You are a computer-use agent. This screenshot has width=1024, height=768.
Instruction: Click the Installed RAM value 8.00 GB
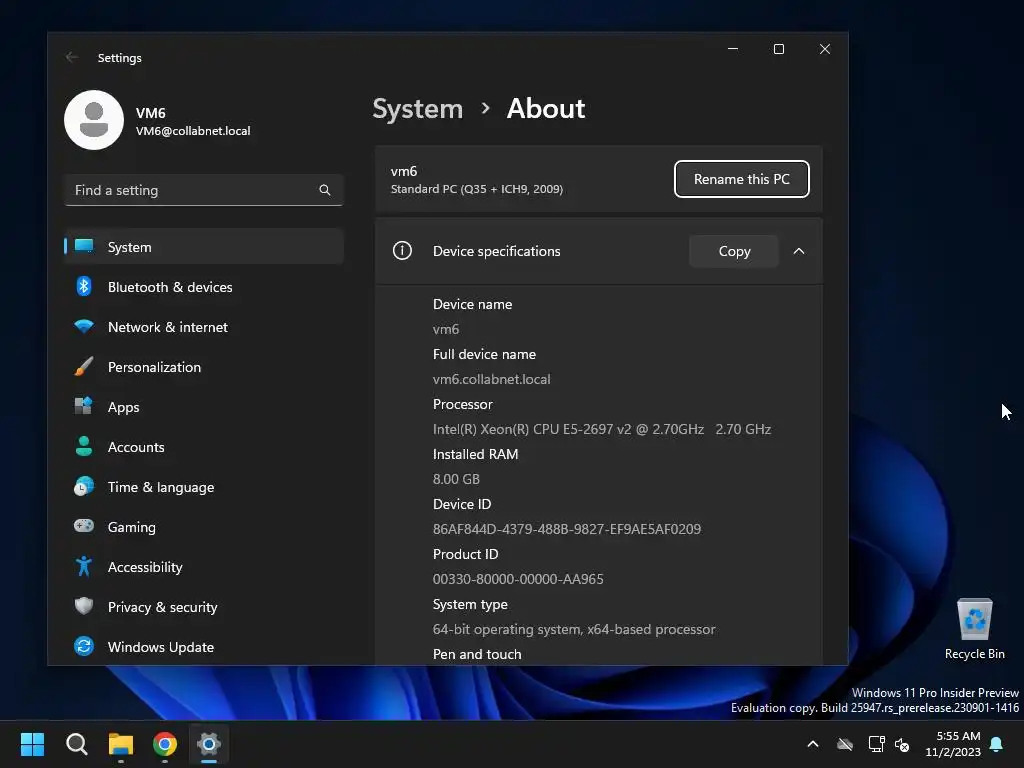pos(456,479)
